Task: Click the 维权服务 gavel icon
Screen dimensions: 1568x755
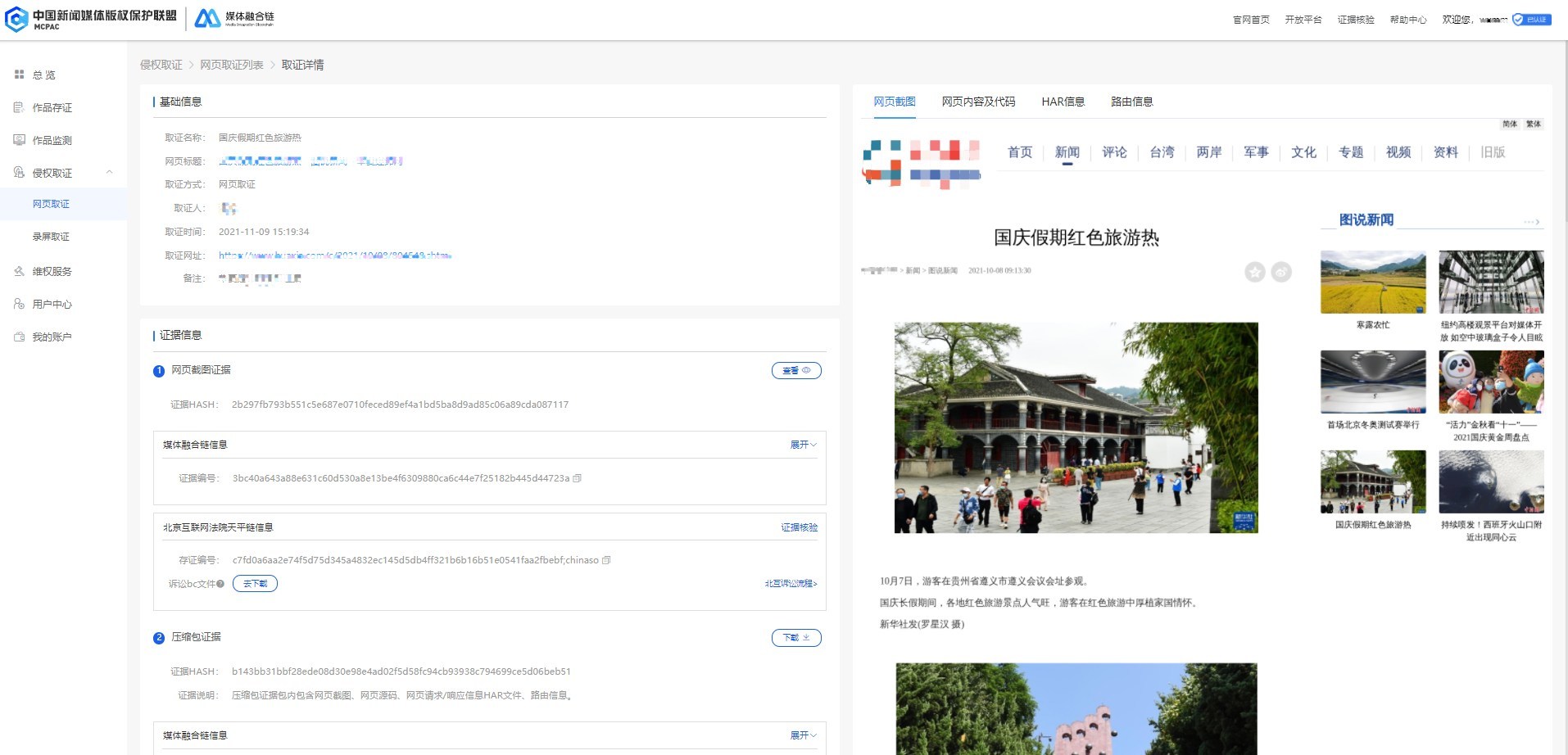Action: point(20,271)
